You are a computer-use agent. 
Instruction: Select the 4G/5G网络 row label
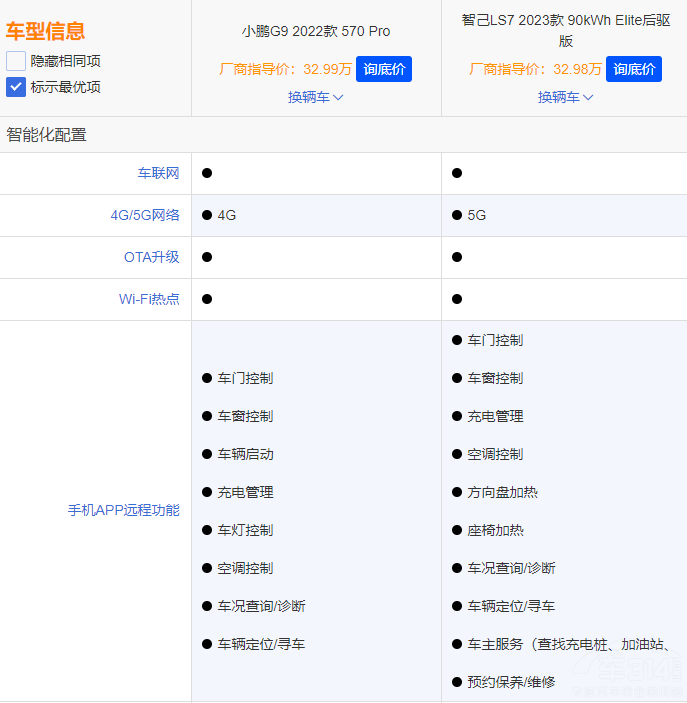point(145,215)
